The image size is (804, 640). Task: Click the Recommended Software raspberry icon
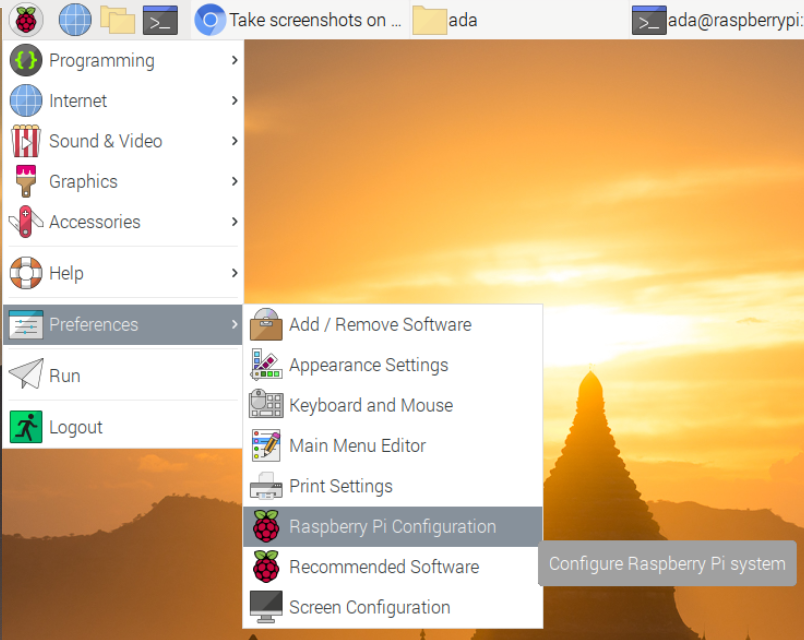coord(266,567)
